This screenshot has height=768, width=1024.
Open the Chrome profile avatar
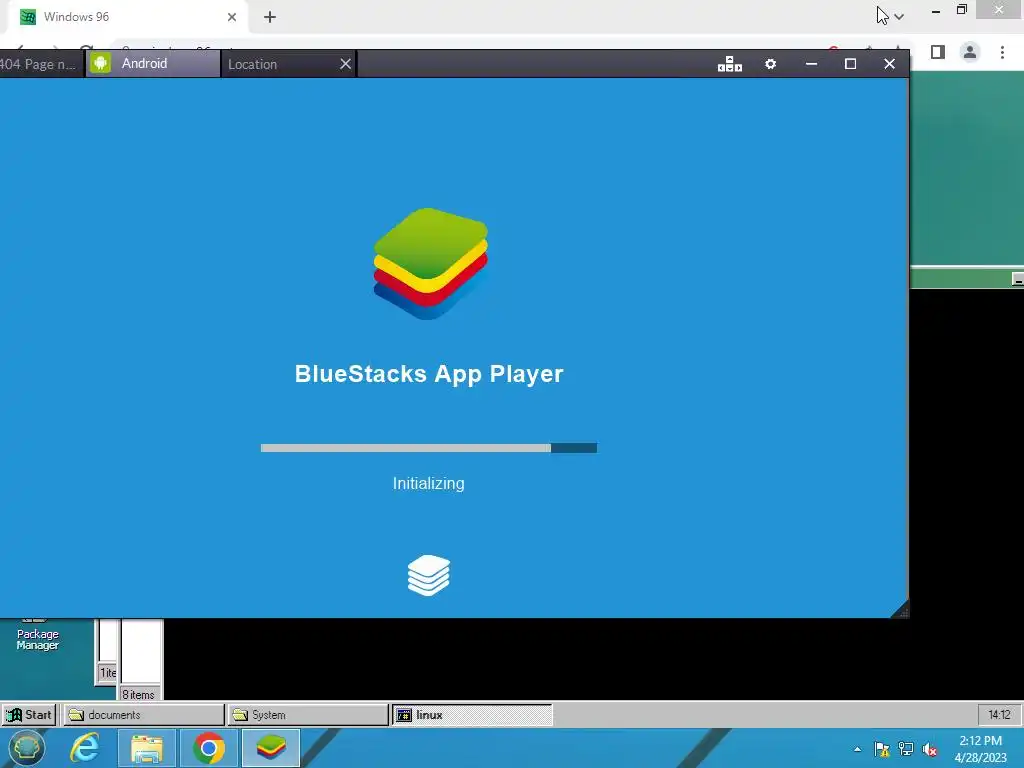point(970,52)
